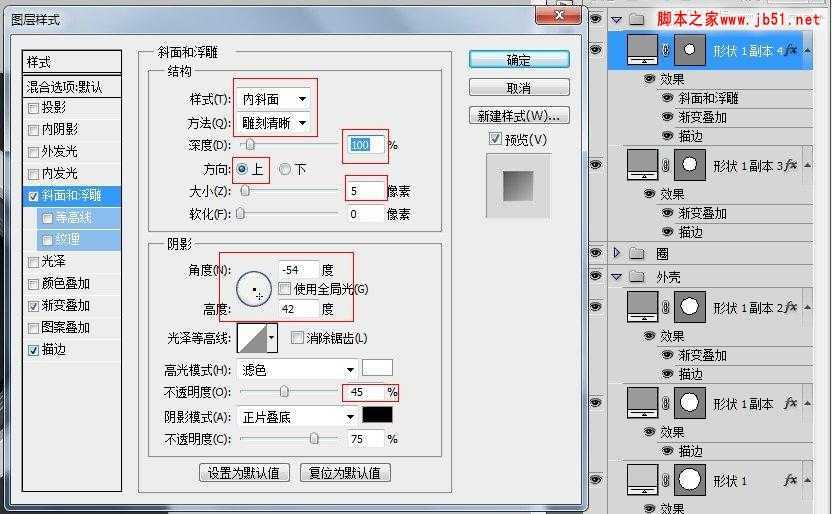Toggle visibility of 圈 group
This screenshot has height=514, width=832.
[x=596, y=253]
